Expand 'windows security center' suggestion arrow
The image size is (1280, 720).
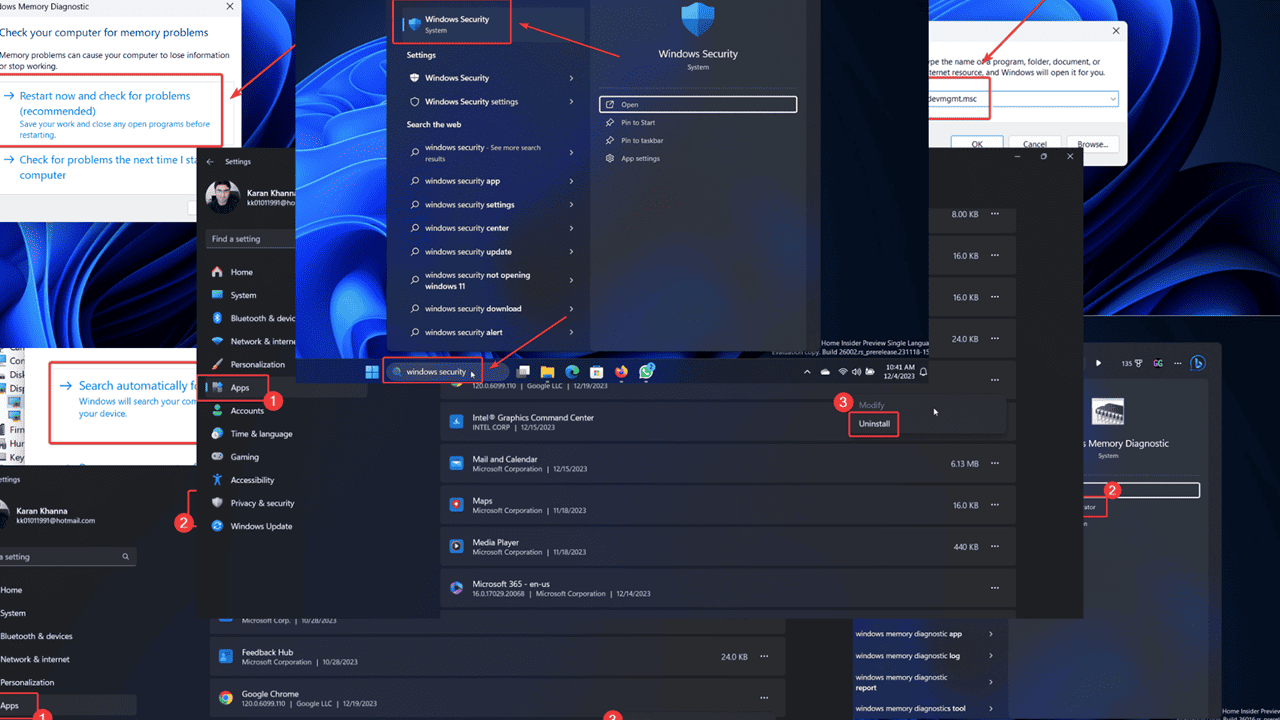(x=572, y=228)
